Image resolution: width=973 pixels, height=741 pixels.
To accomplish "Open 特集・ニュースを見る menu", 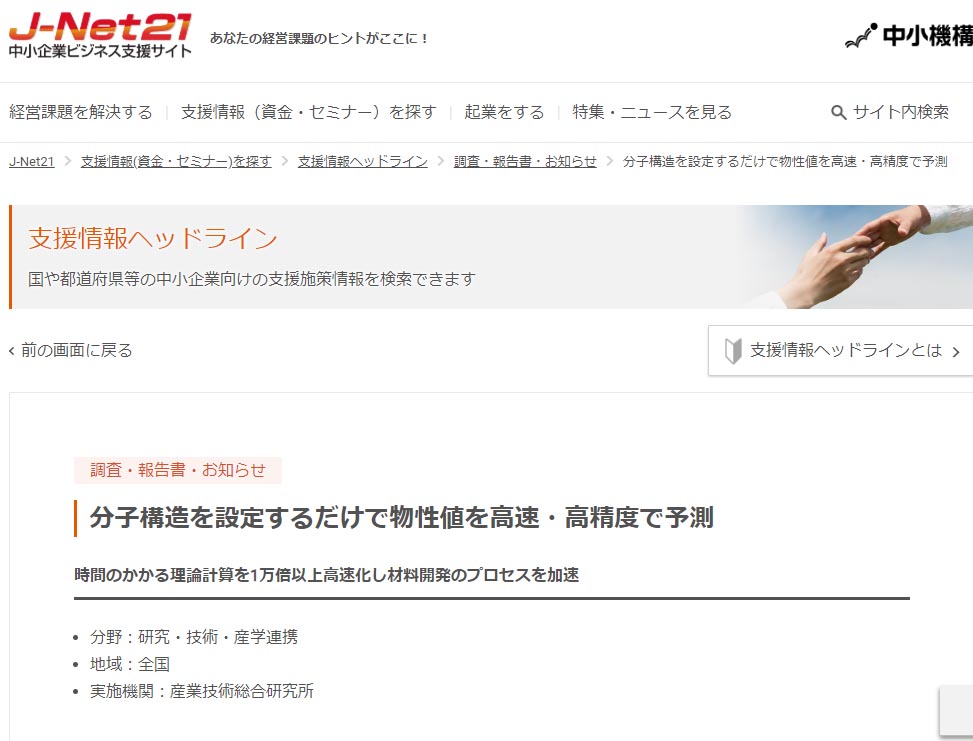I will [652, 112].
